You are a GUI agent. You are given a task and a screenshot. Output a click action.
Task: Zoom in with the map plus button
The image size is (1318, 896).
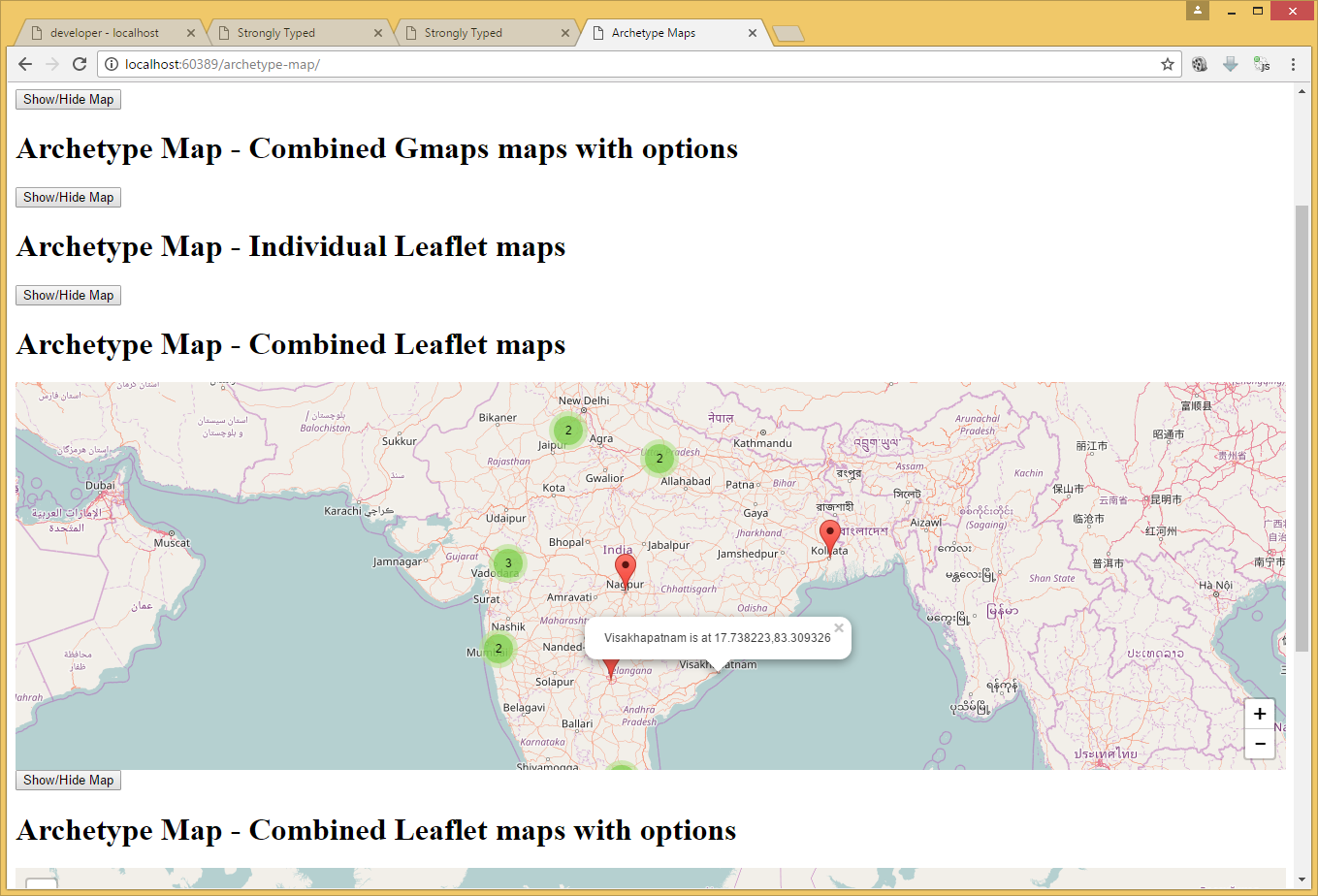[x=1260, y=714]
